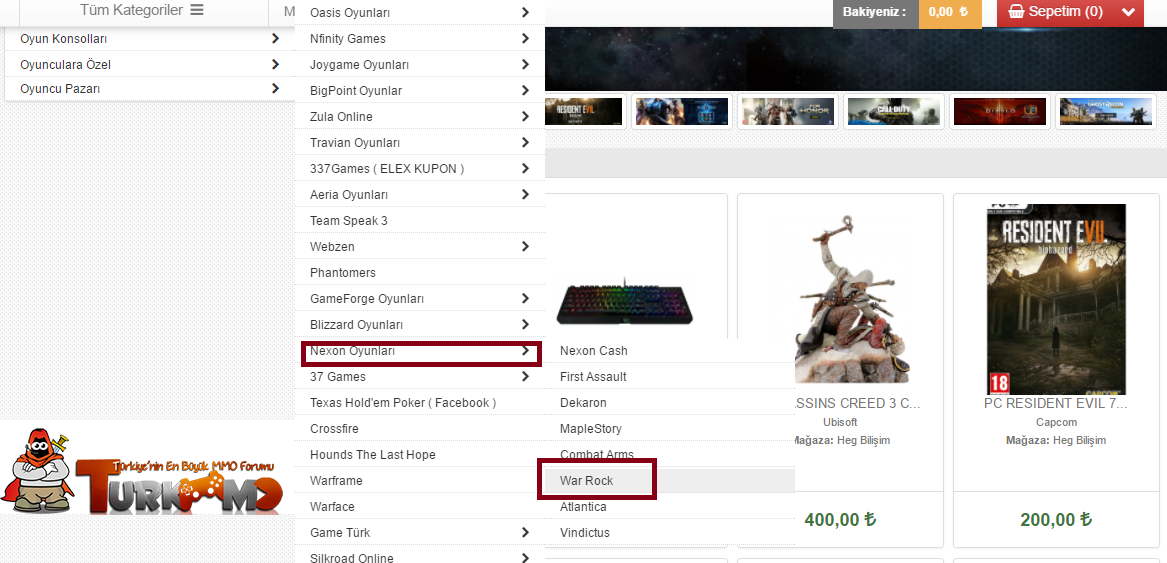
Task: Open the Oyunculara Özel category
Action: [65, 65]
